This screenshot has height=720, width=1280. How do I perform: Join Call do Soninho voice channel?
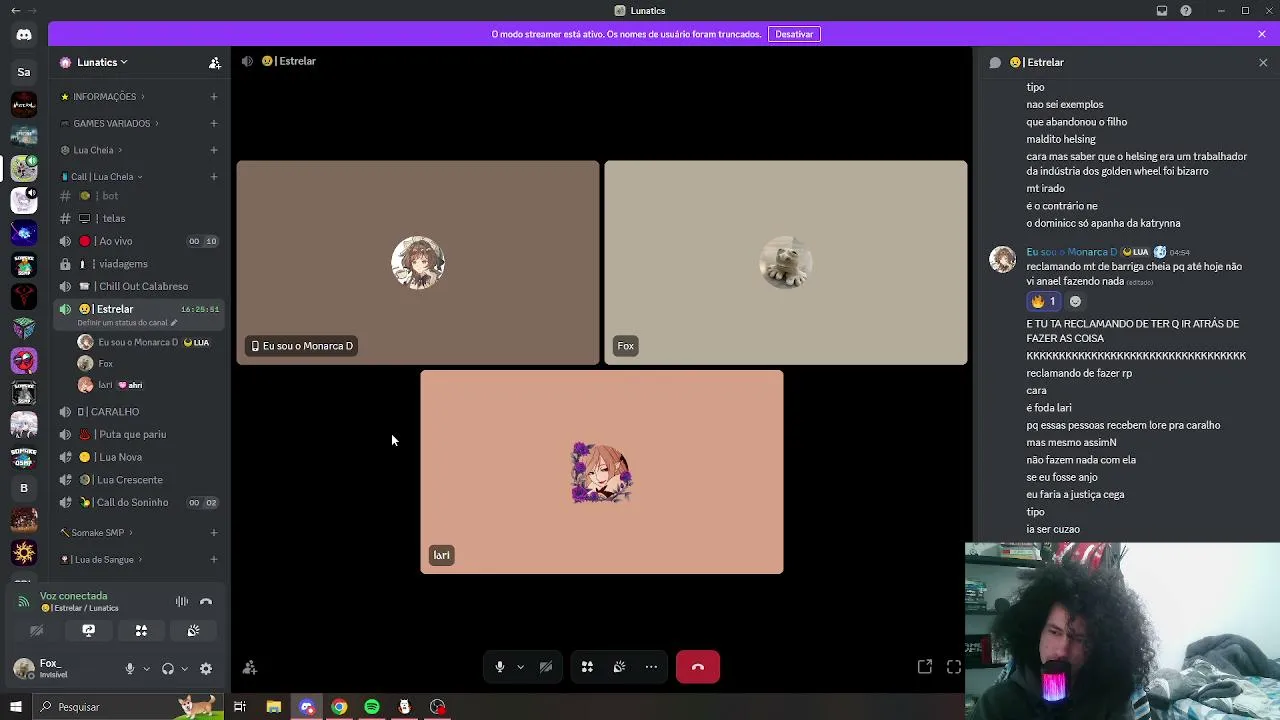[x=139, y=502]
